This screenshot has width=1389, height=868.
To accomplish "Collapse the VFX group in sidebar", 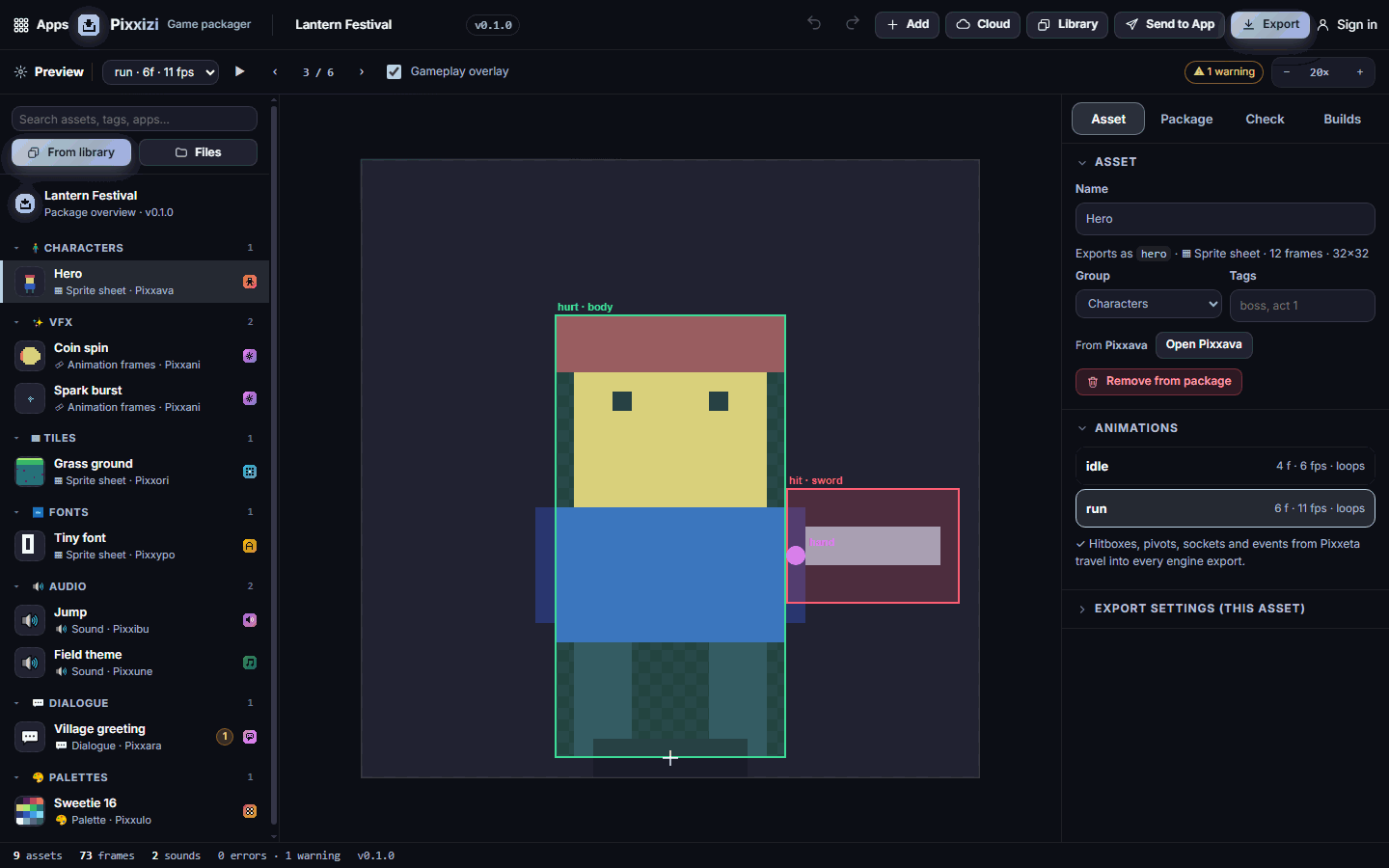I will 16,322.
